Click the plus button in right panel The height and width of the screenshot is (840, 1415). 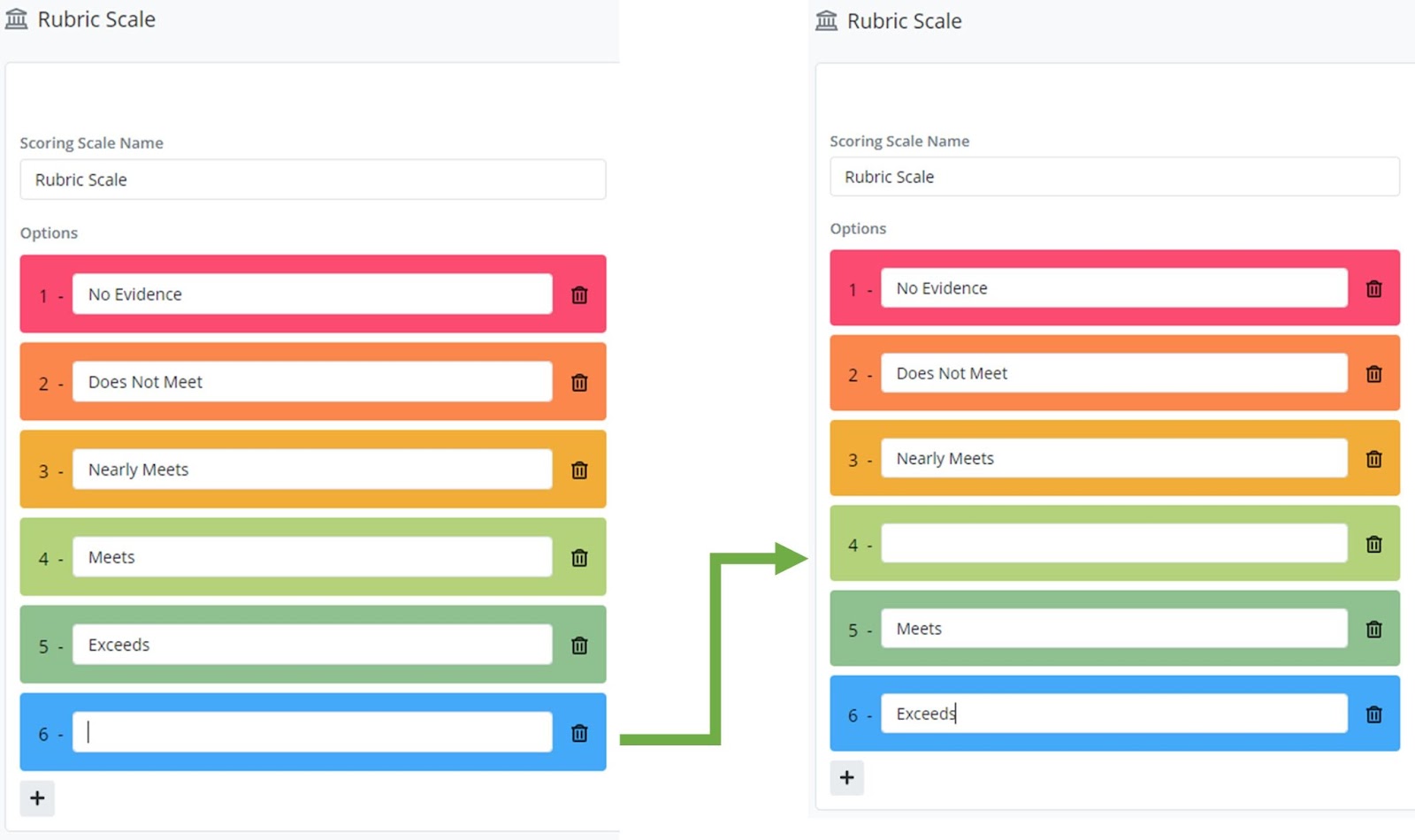point(846,778)
